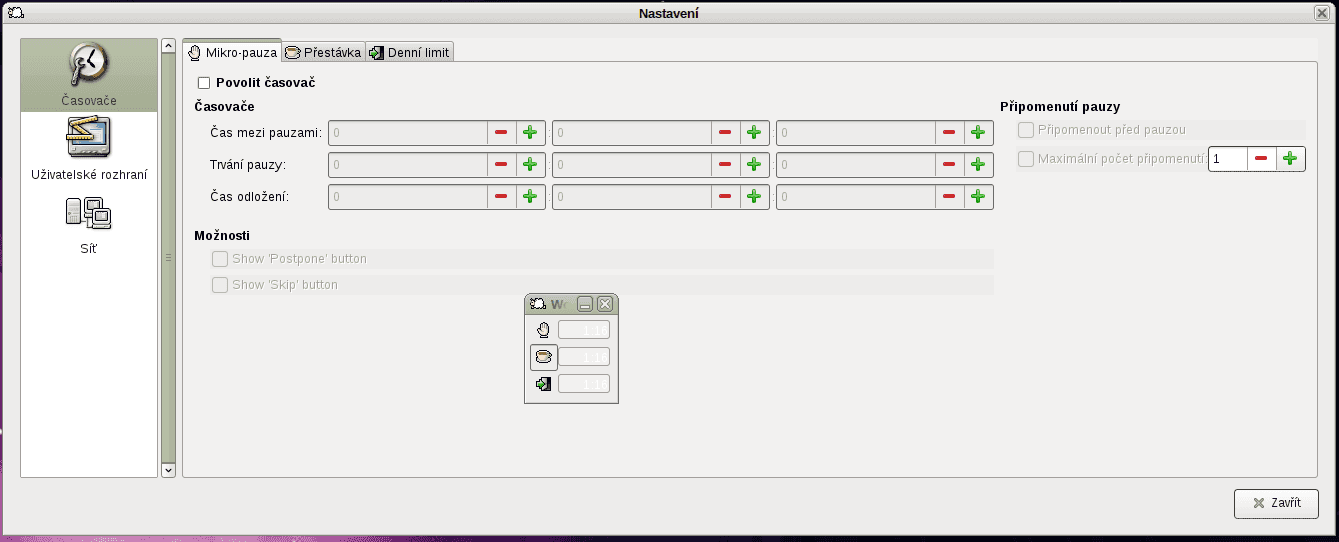
Task: Toggle Maximální počet připomenutí checkbox
Action: click(1025, 158)
